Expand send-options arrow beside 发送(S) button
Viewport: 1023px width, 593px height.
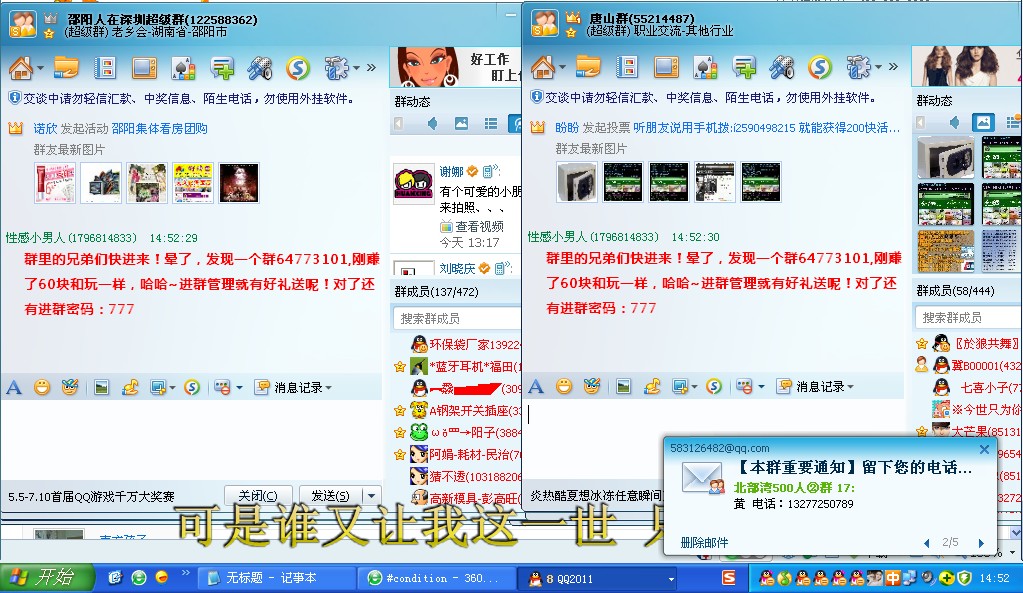[x=371, y=496]
